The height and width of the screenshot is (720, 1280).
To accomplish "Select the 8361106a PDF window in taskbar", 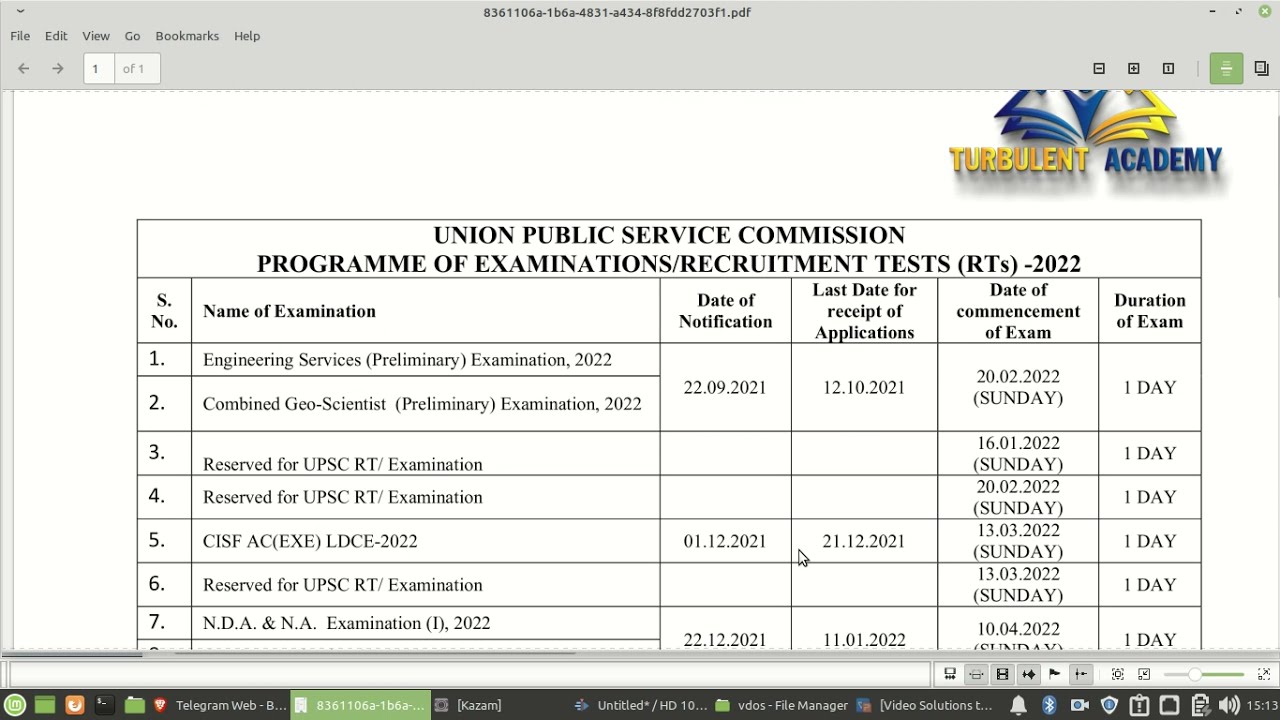I will [x=361, y=705].
